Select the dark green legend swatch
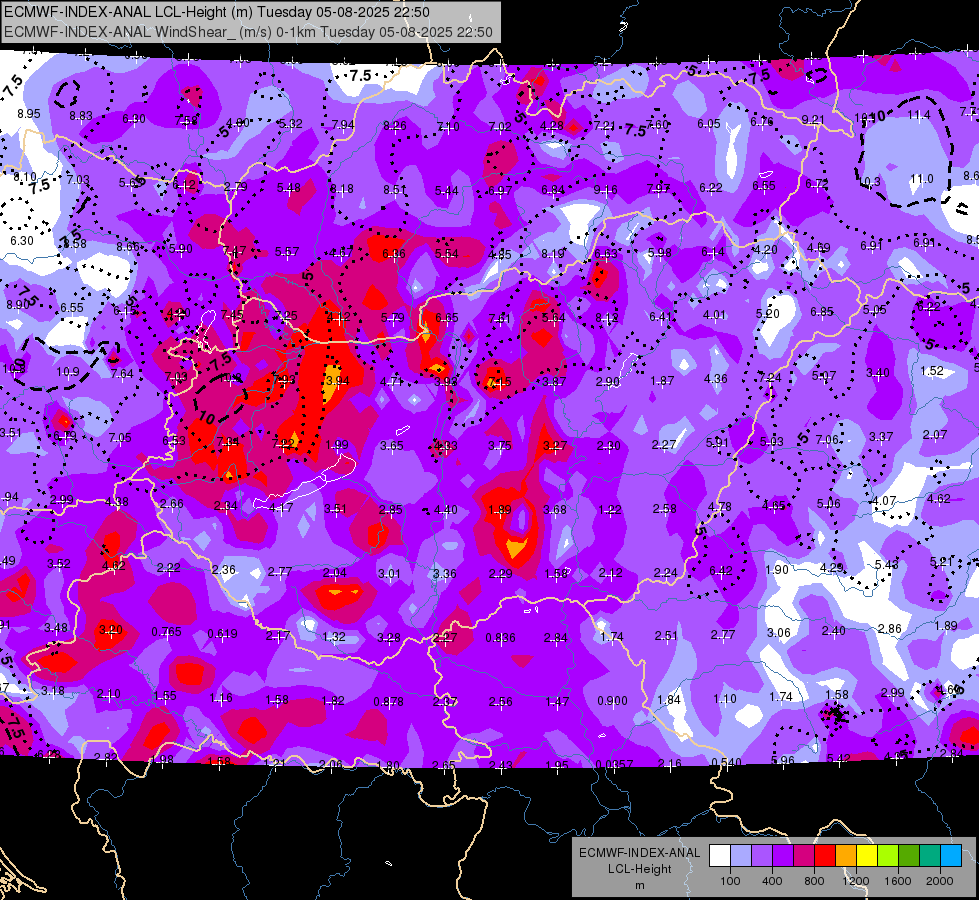979x900 pixels. point(908,856)
